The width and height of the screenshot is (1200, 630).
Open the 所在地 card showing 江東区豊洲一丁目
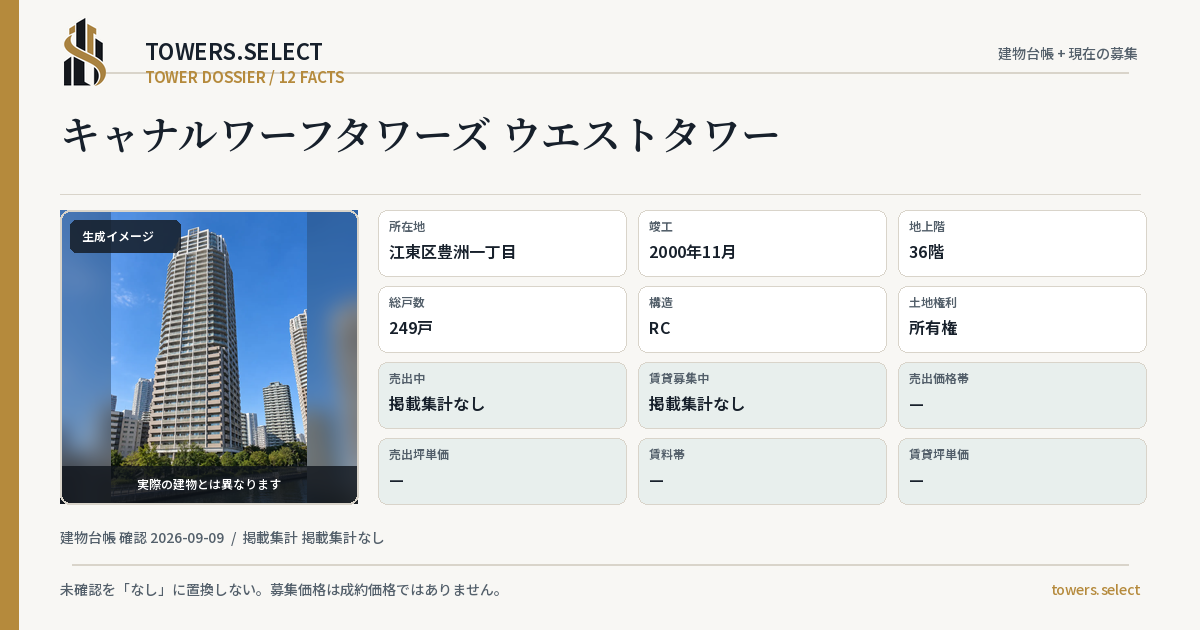click(502, 243)
